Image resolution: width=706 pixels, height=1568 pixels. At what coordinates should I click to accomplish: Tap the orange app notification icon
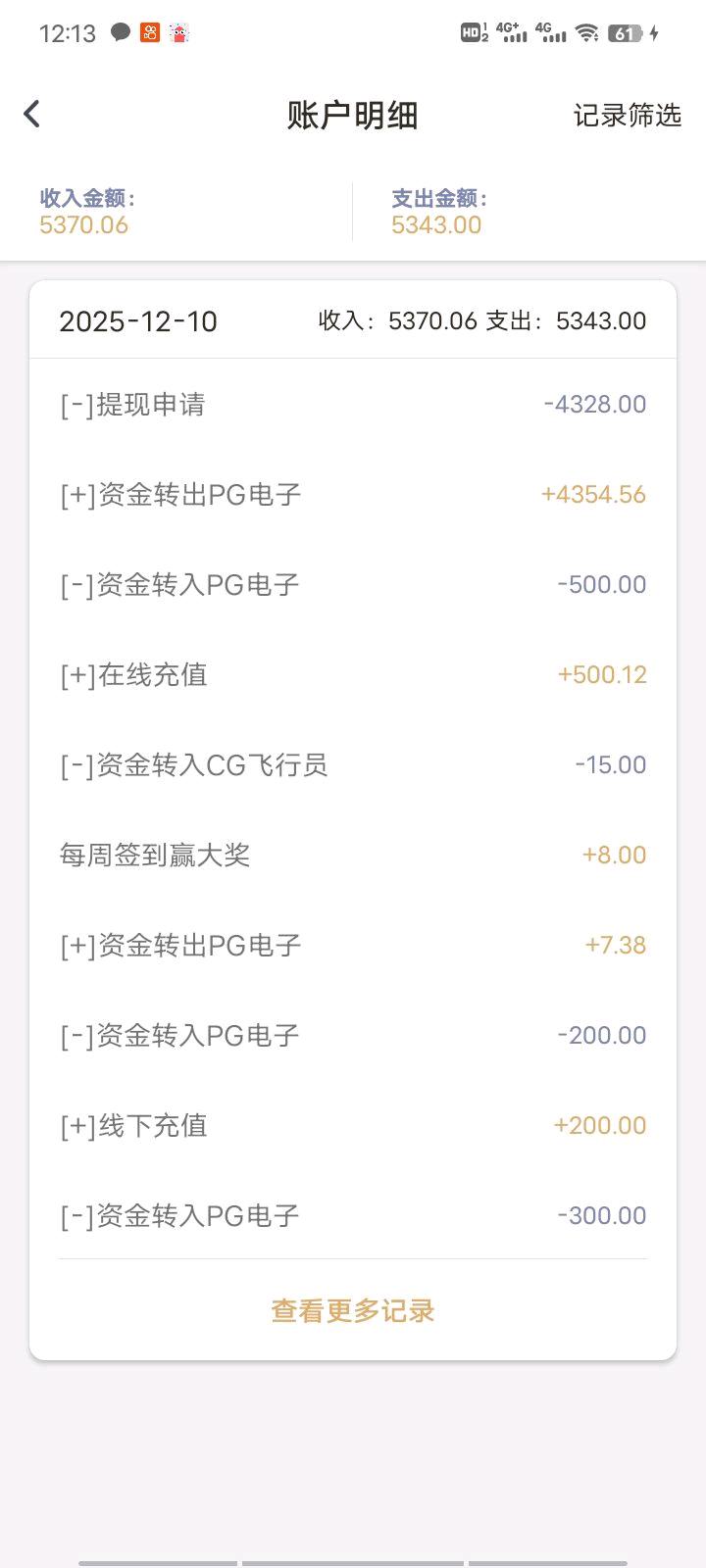pos(150,33)
